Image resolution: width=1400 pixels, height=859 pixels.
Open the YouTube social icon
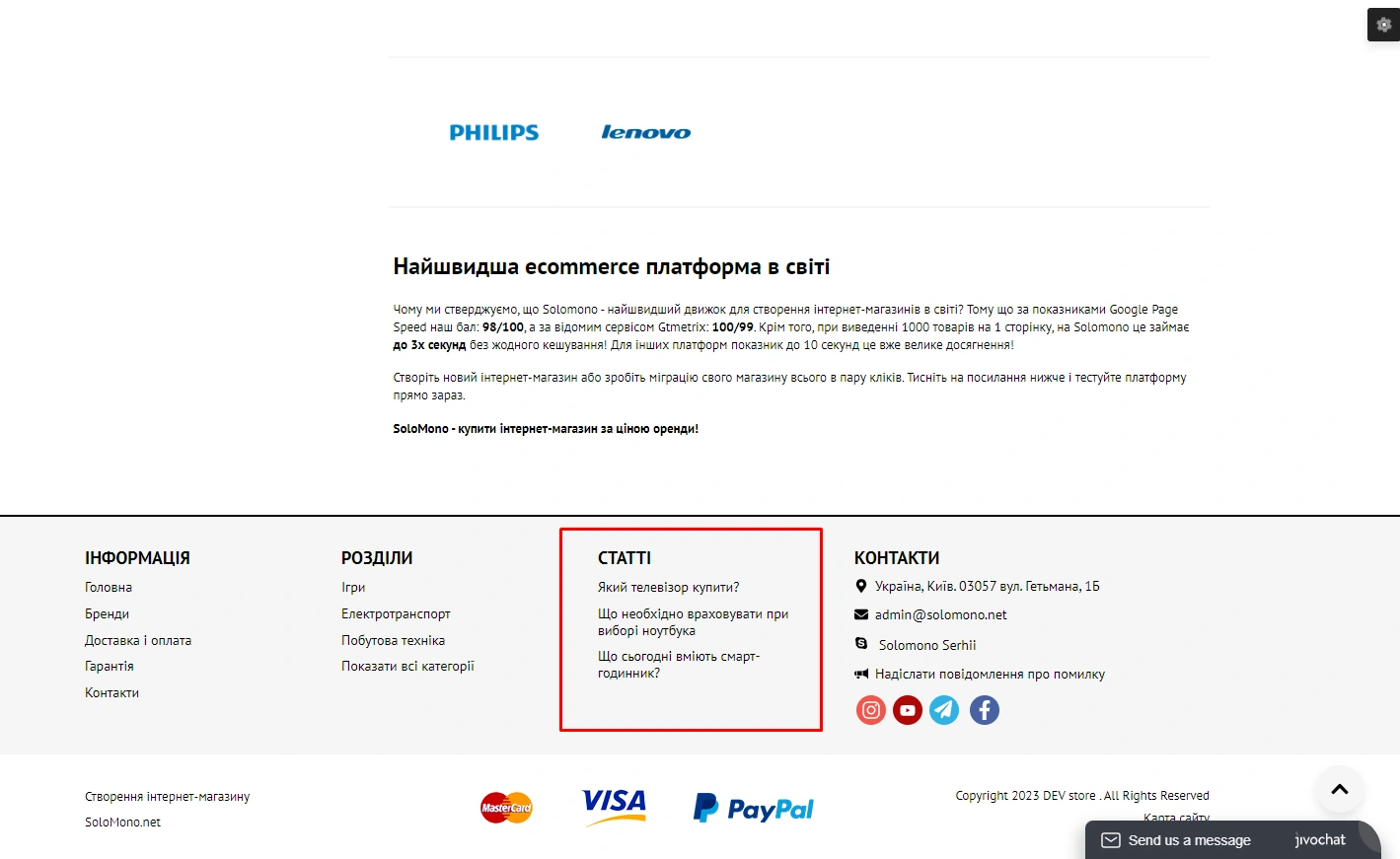(x=908, y=710)
